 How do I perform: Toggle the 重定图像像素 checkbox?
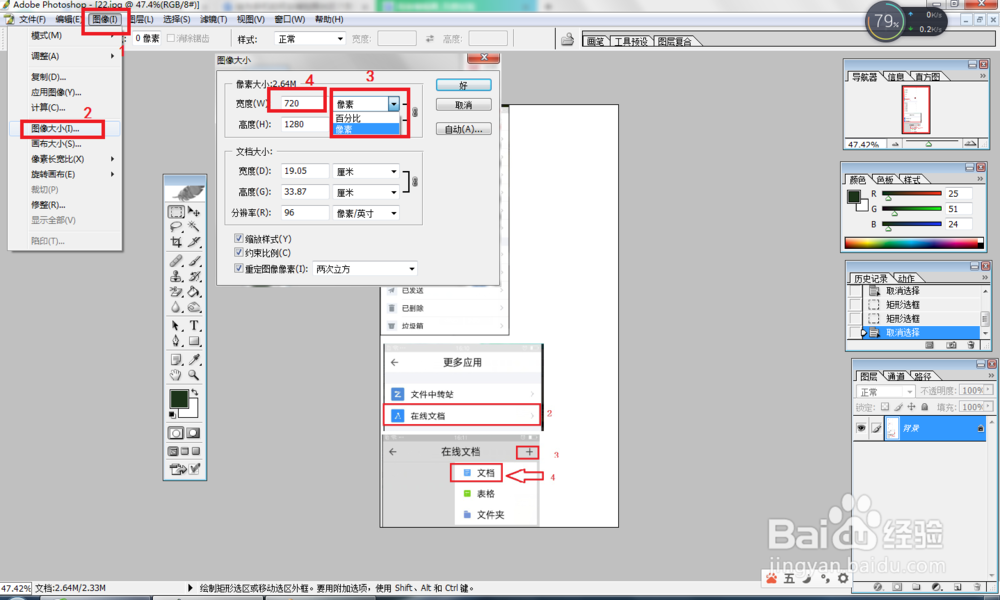tap(239, 268)
